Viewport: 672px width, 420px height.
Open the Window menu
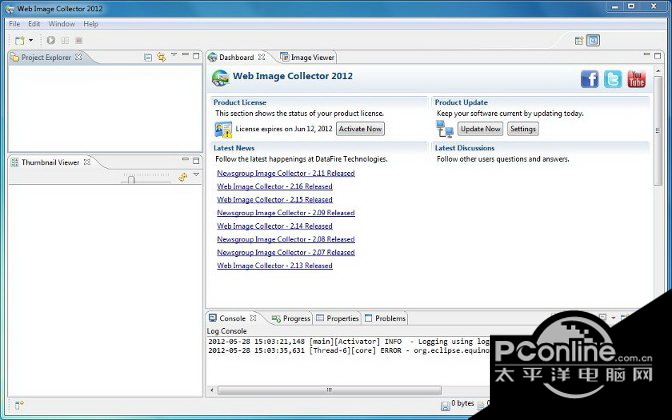click(61, 24)
